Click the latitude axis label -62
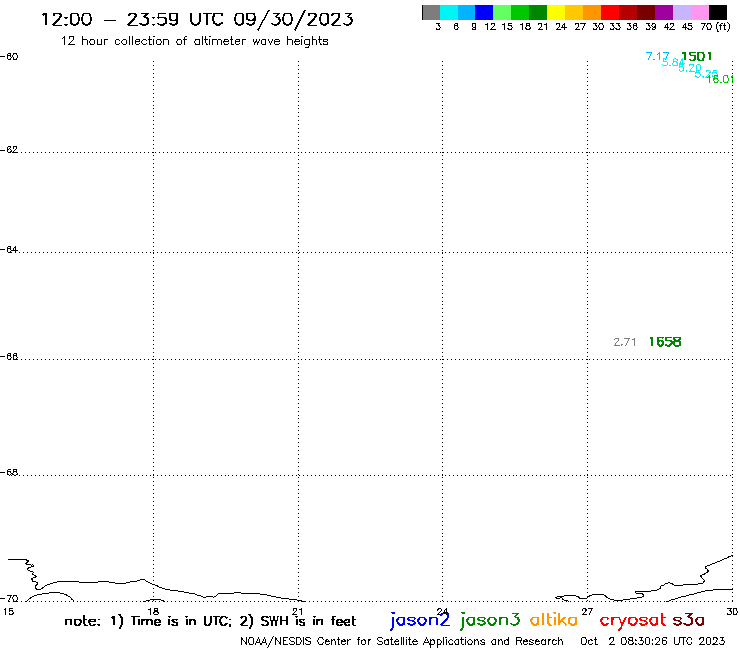The height and width of the screenshot is (650, 740). pyautogui.click(x=9, y=150)
